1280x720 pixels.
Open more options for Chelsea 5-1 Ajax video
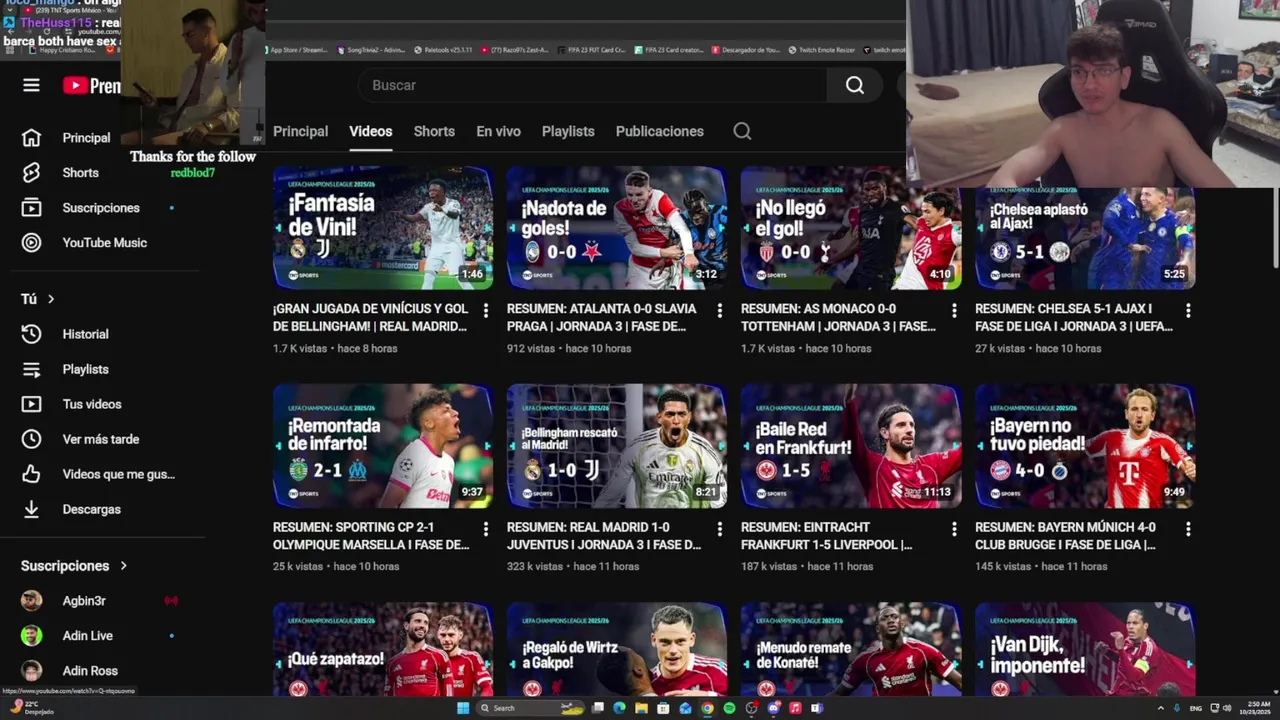coord(1188,311)
